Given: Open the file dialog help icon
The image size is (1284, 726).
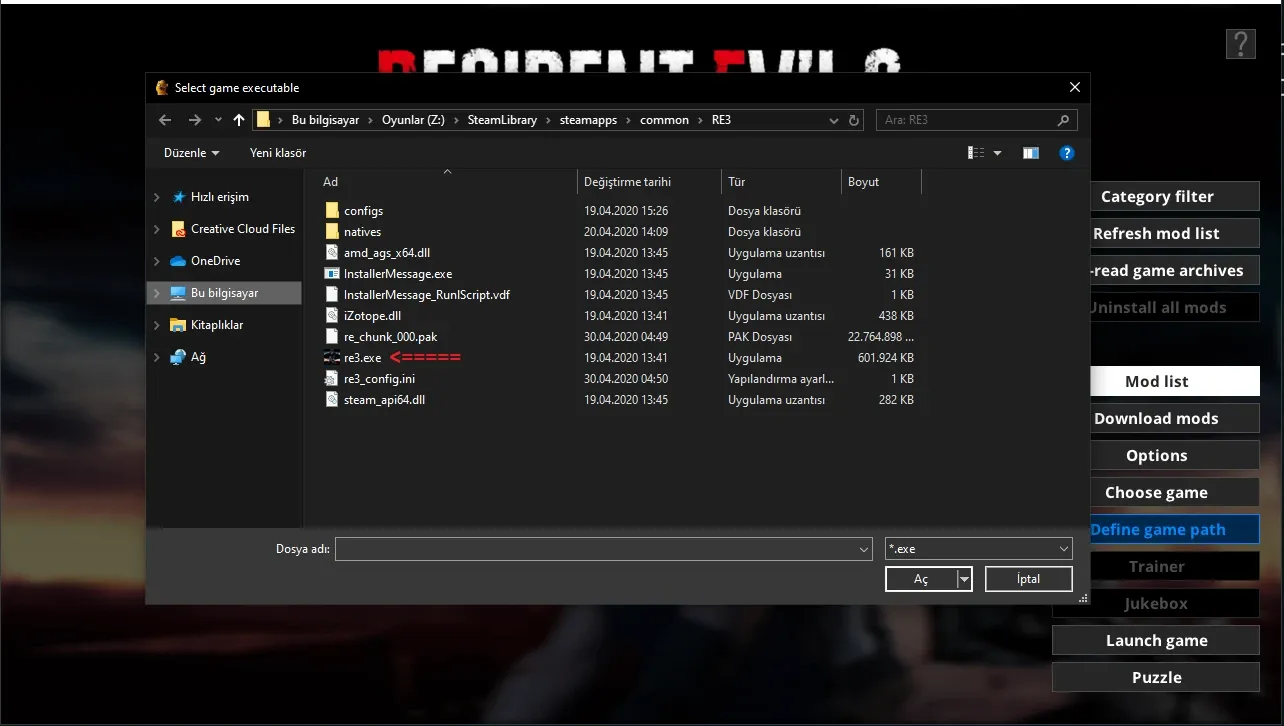Looking at the screenshot, I should 1066,153.
